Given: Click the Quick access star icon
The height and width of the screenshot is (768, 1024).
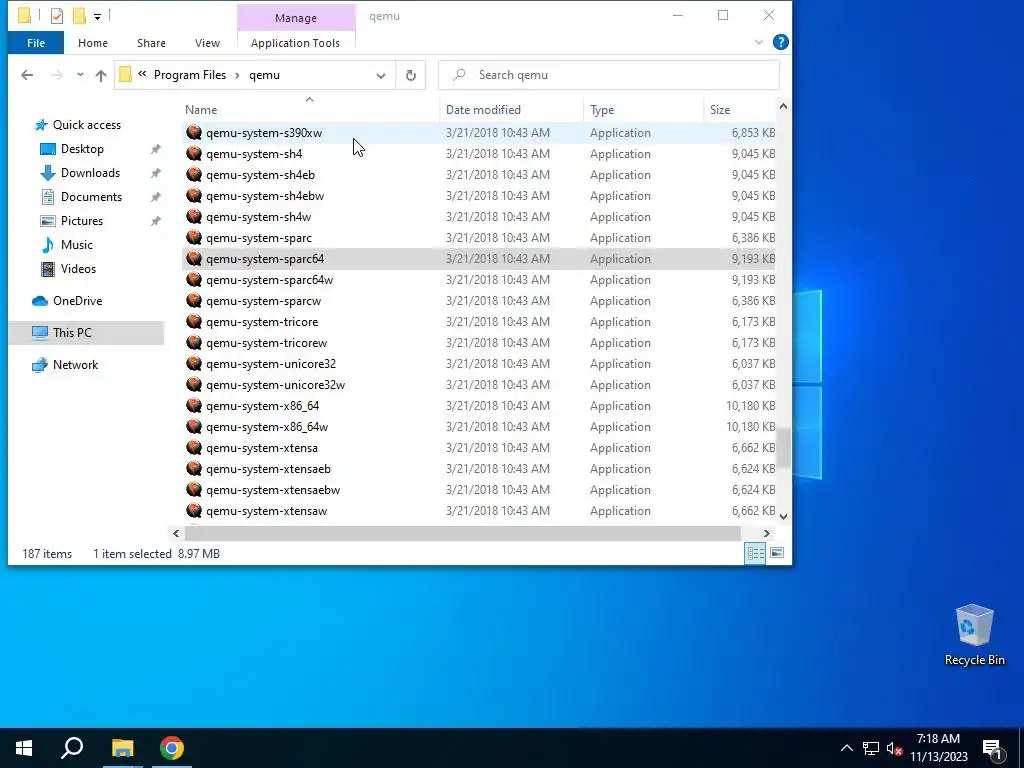Looking at the screenshot, I should click(41, 125).
